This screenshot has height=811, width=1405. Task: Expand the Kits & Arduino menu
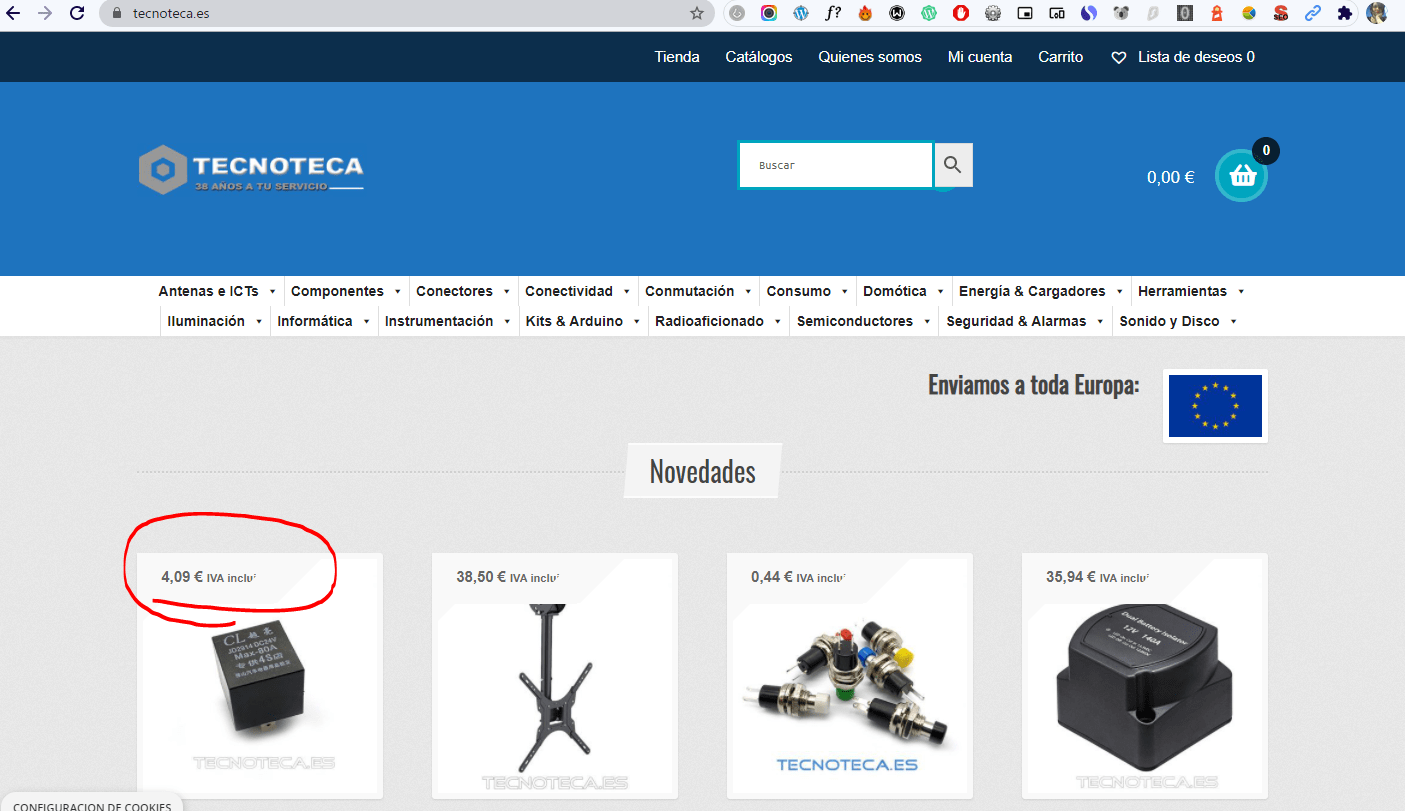(x=583, y=321)
